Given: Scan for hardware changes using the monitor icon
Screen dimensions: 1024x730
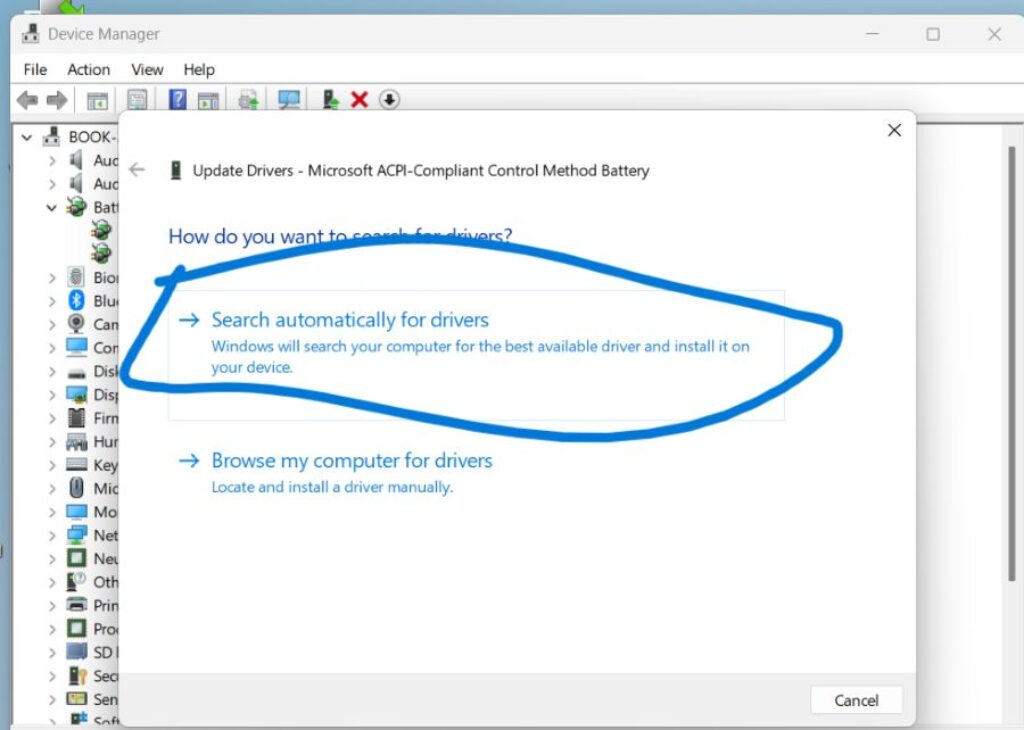Looking at the screenshot, I should pos(289,100).
